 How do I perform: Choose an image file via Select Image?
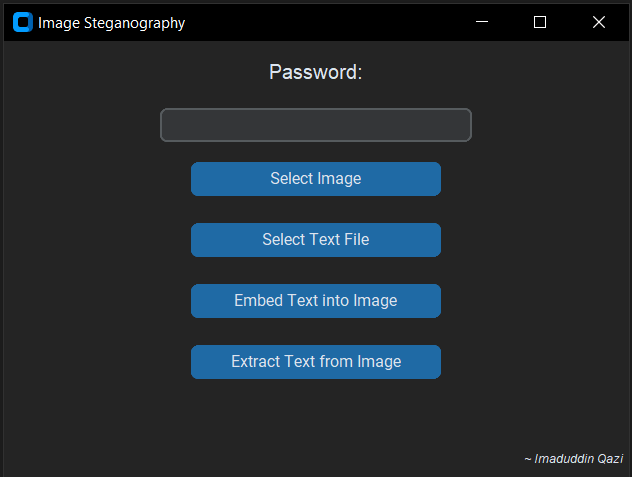pos(315,179)
